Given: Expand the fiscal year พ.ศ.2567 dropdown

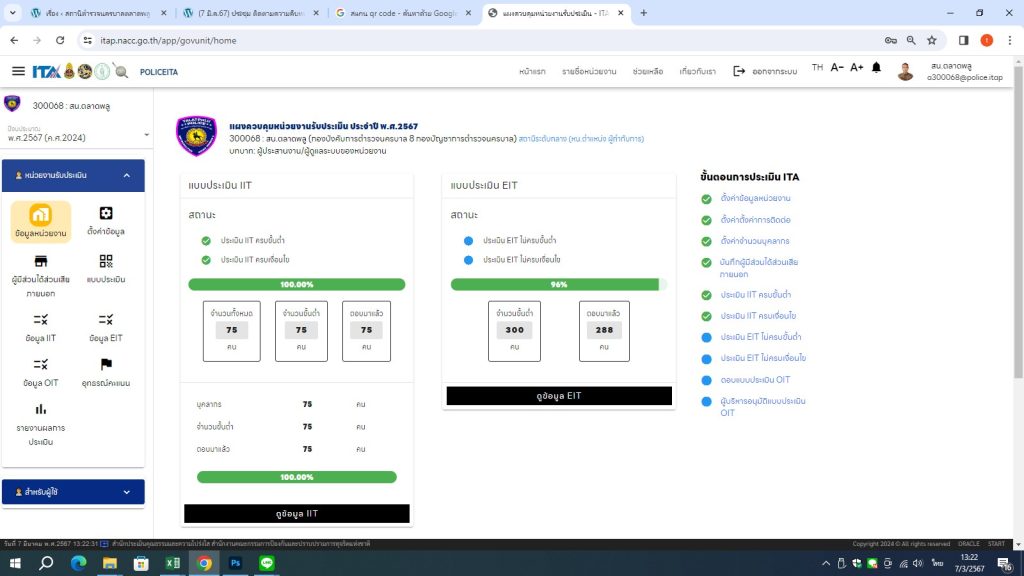Looking at the screenshot, I should (x=145, y=135).
